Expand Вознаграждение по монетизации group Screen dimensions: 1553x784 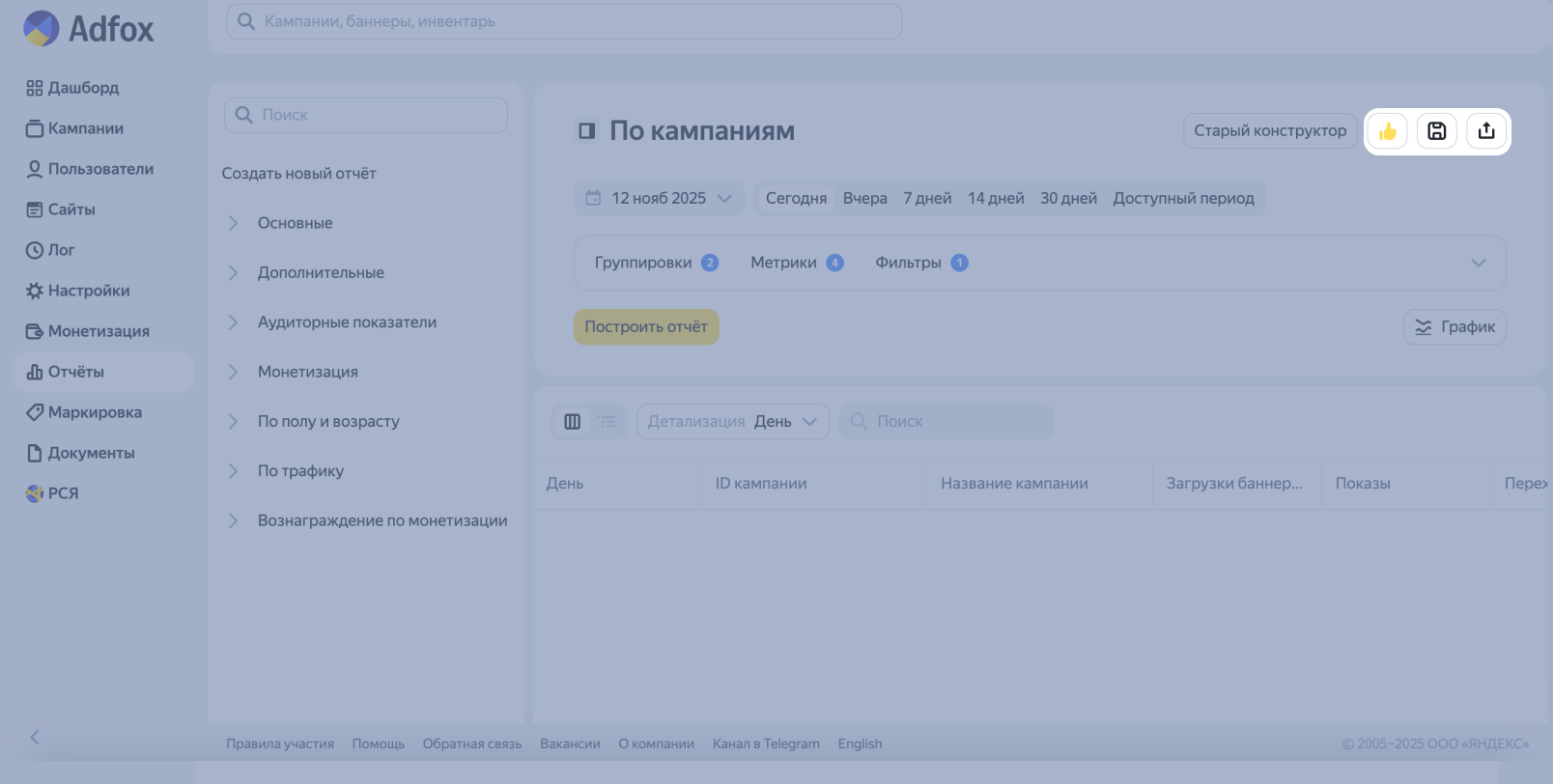233,520
